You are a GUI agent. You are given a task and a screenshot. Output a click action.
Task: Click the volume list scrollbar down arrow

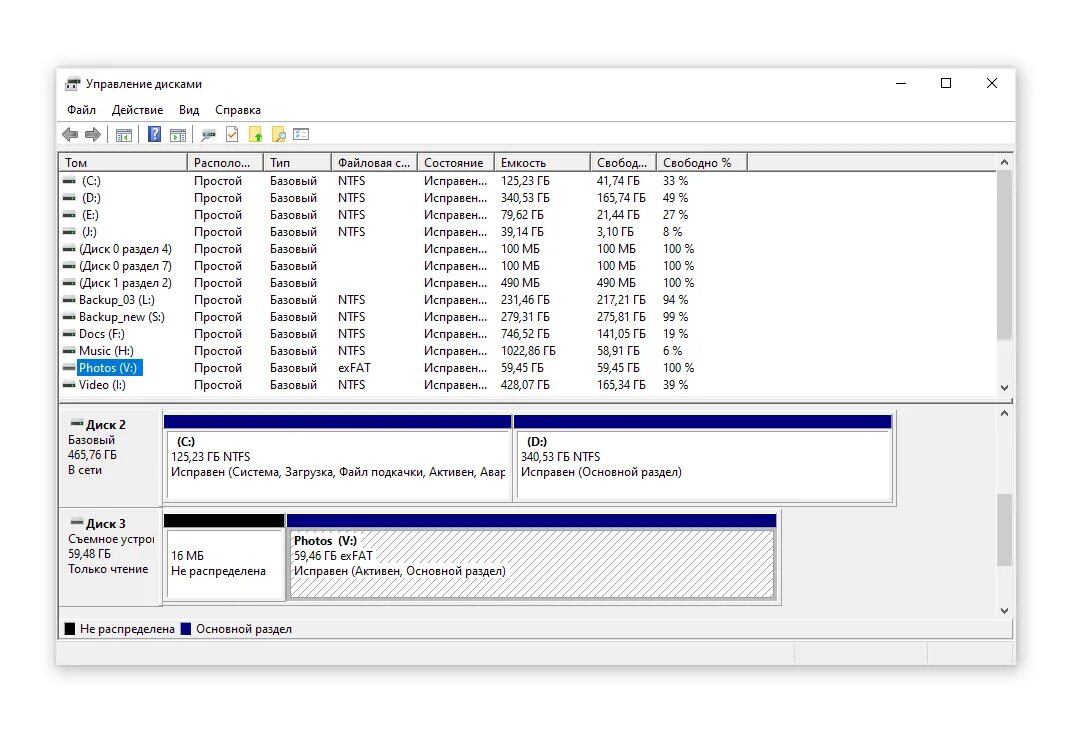(1004, 388)
